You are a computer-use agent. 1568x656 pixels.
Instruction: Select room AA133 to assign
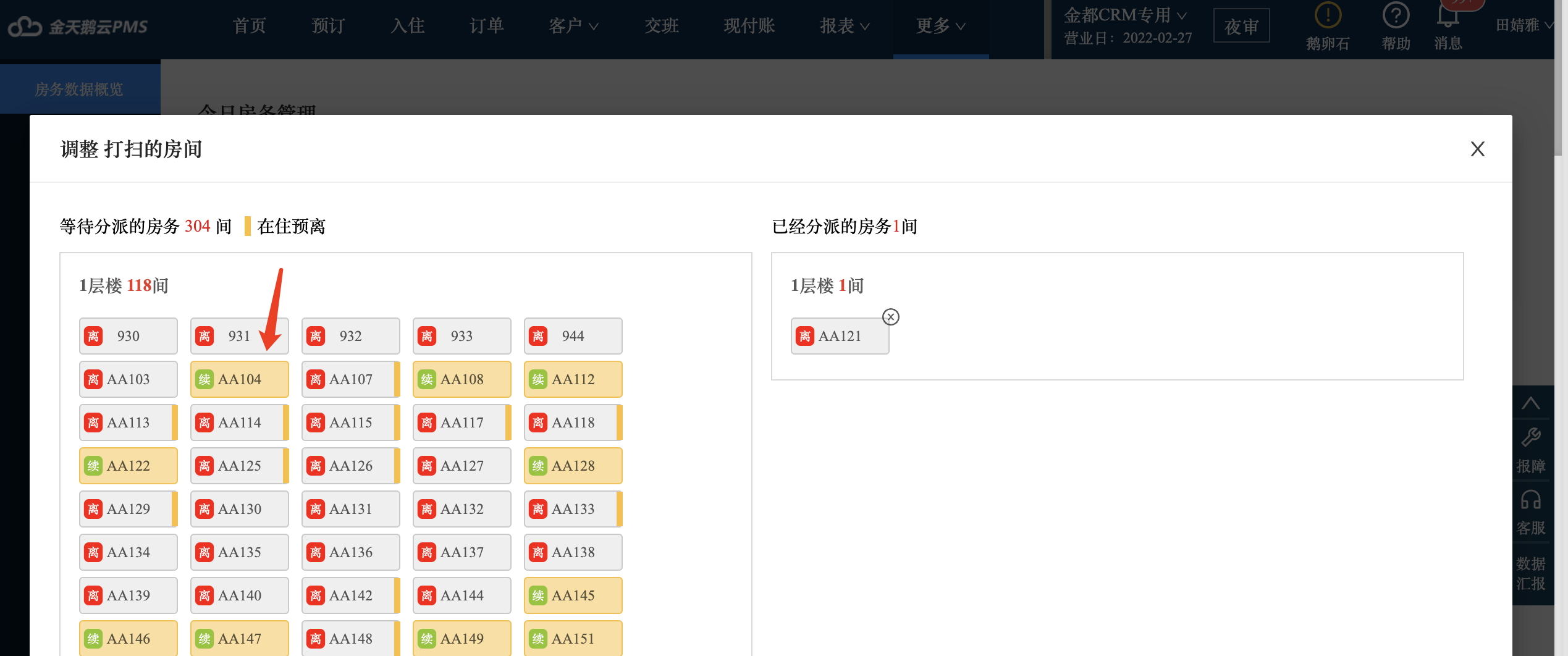coord(573,509)
